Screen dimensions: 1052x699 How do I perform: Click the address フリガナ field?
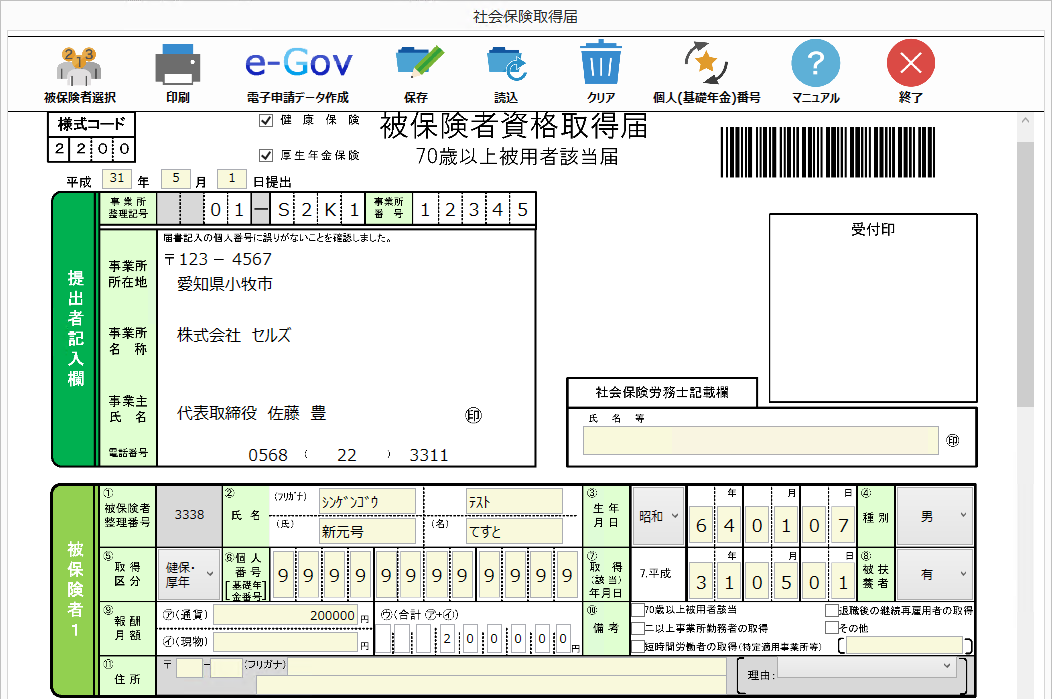click(x=507, y=665)
